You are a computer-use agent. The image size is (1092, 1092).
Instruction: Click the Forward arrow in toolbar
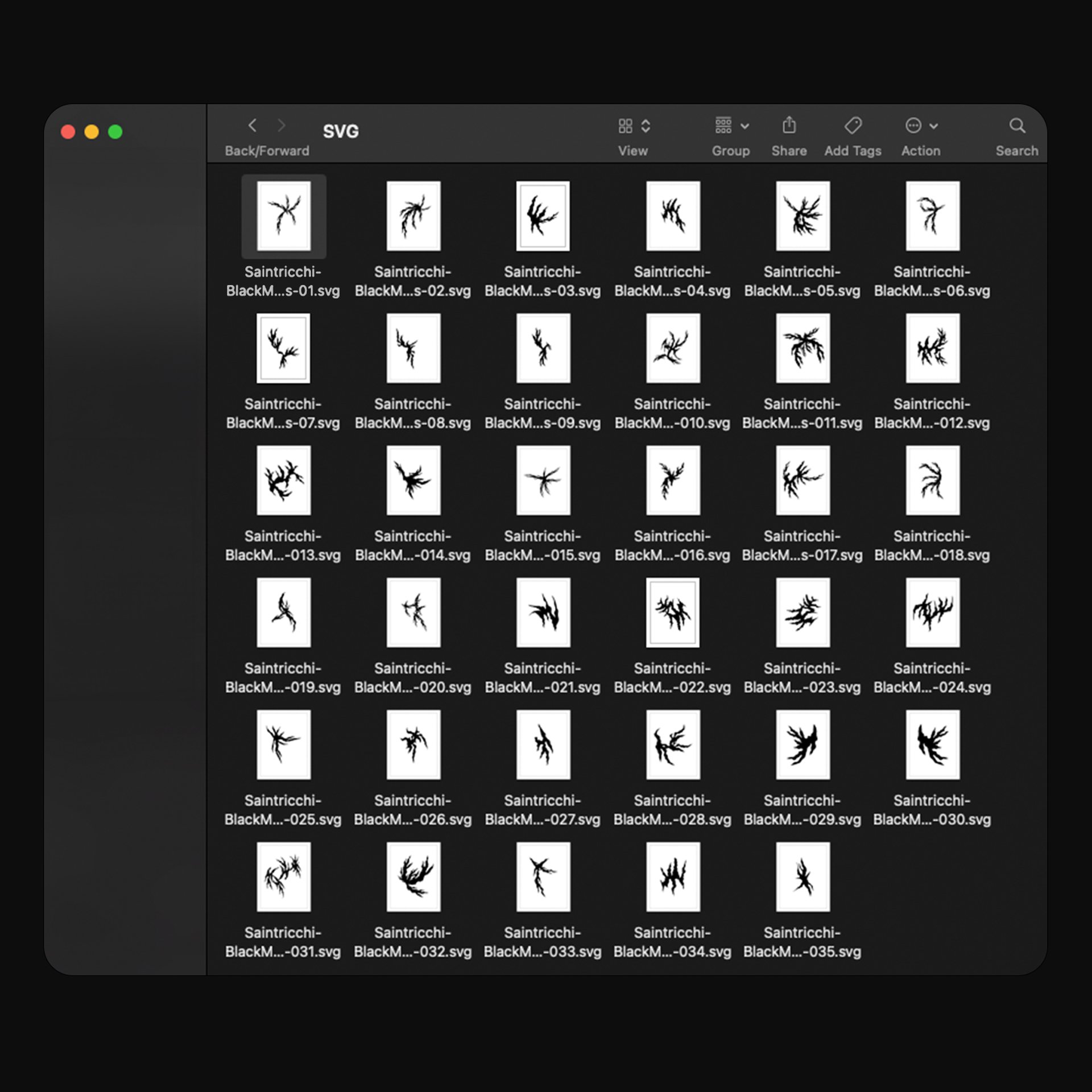tap(281, 125)
